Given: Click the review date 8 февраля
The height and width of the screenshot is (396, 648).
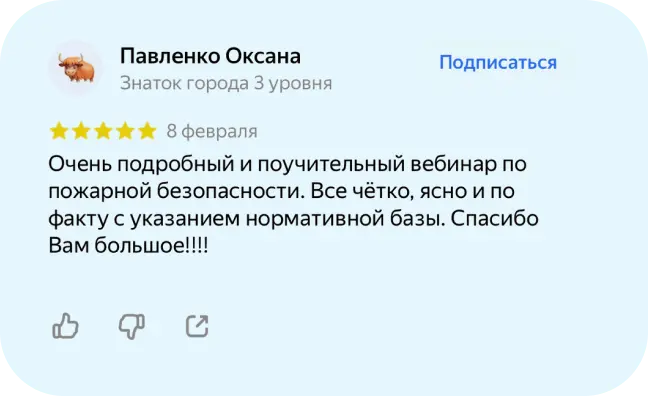Looking at the screenshot, I should click(x=212, y=131).
